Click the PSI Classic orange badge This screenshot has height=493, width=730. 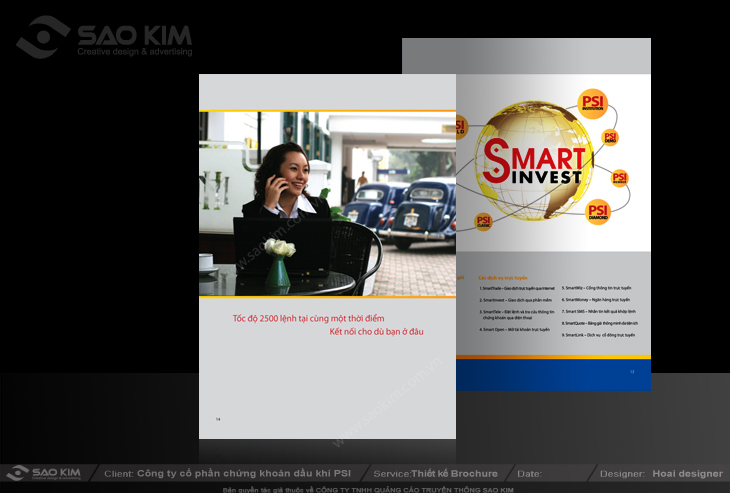click(484, 222)
